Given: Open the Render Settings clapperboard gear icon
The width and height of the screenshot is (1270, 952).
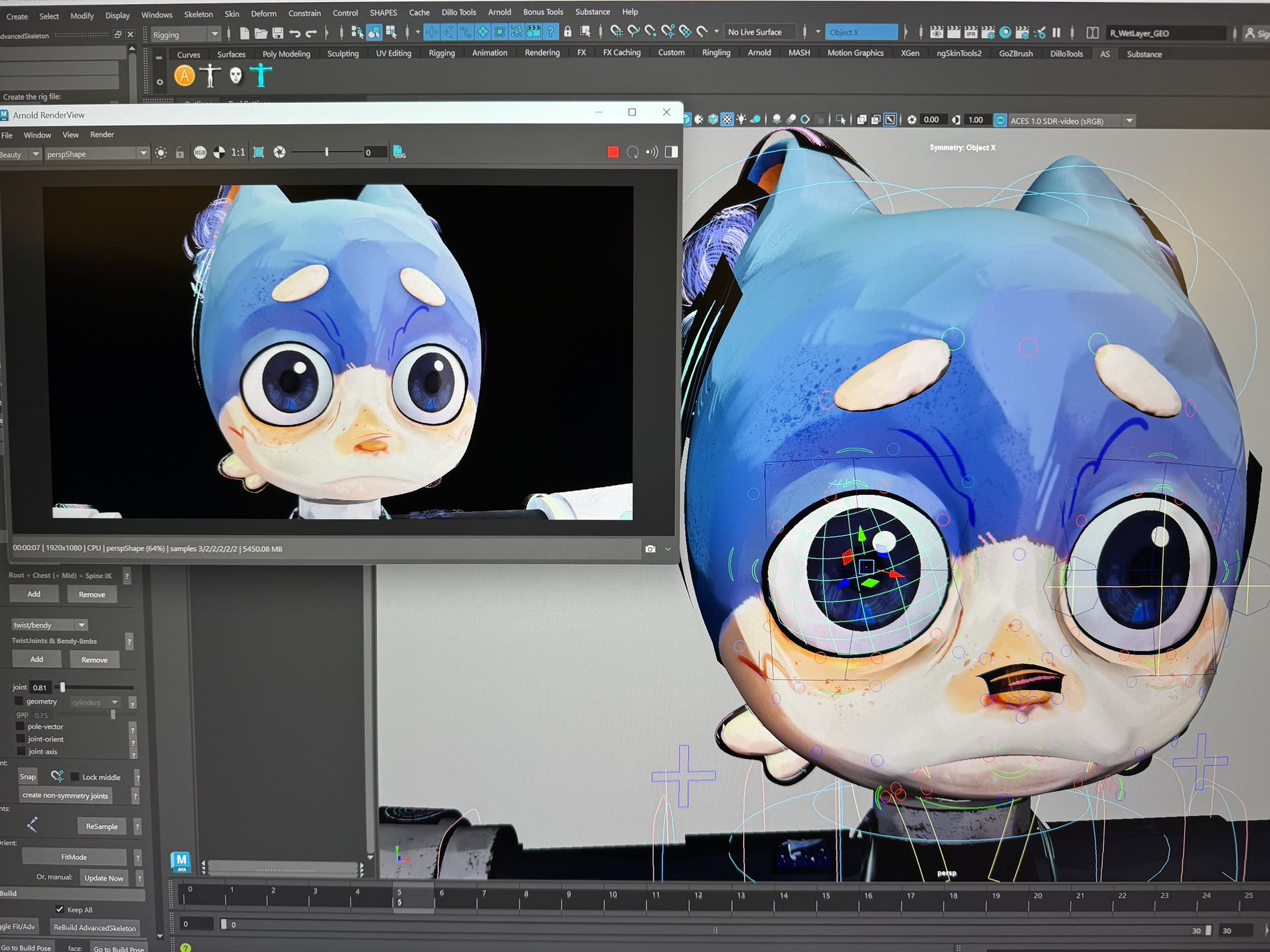Looking at the screenshot, I should click(987, 32).
